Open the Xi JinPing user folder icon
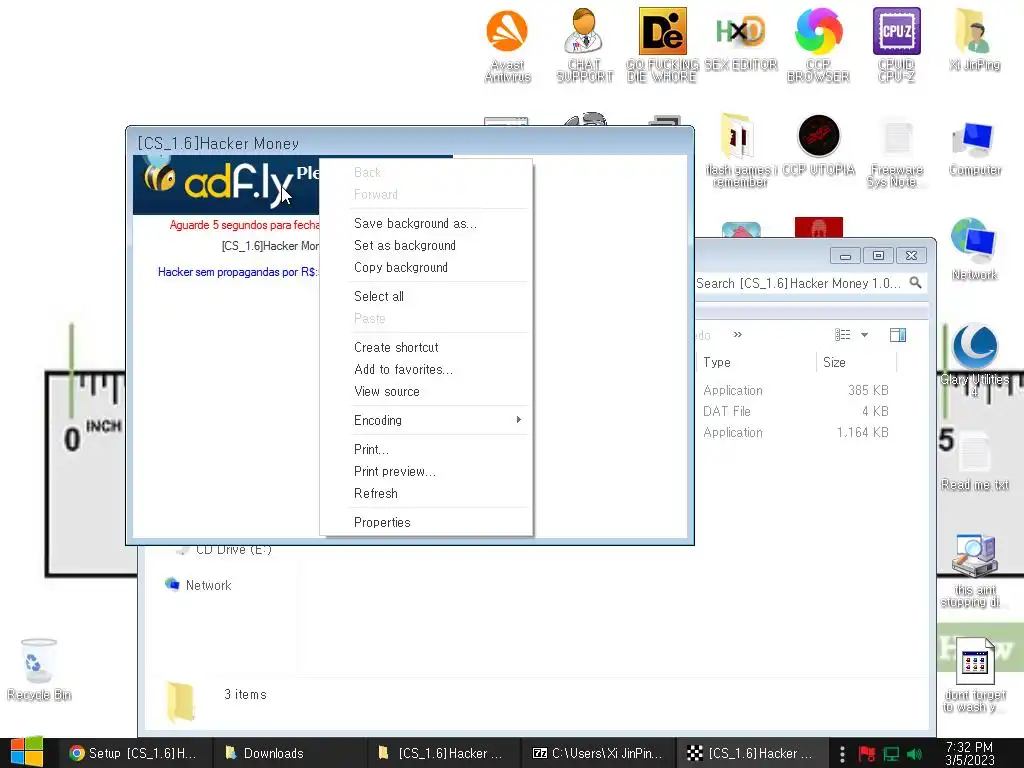The height and width of the screenshot is (768, 1024). pyautogui.click(x=974, y=39)
